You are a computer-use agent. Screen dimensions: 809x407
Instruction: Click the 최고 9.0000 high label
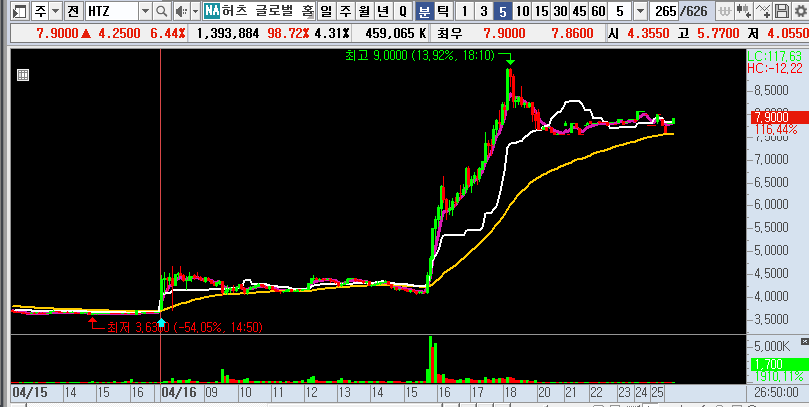421,55
